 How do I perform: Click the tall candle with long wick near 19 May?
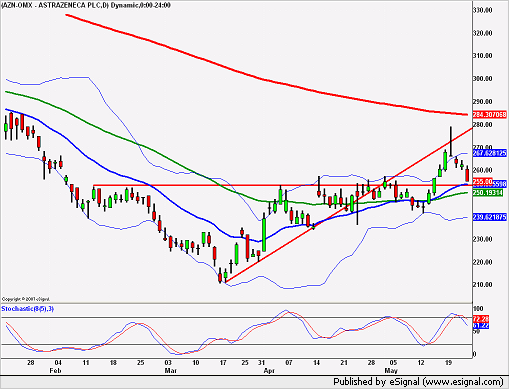pos(451,142)
